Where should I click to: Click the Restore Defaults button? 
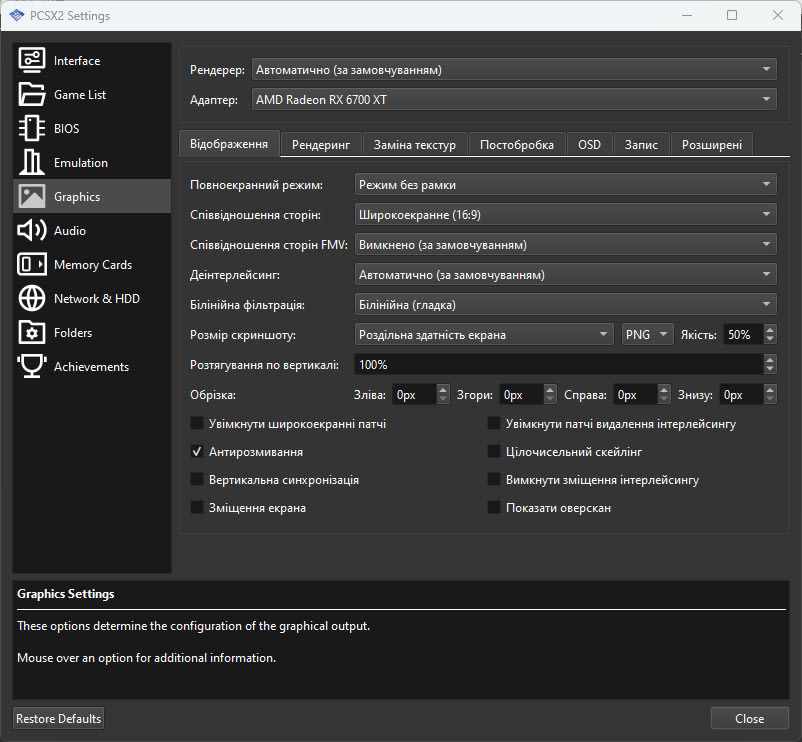[x=58, y=718]
